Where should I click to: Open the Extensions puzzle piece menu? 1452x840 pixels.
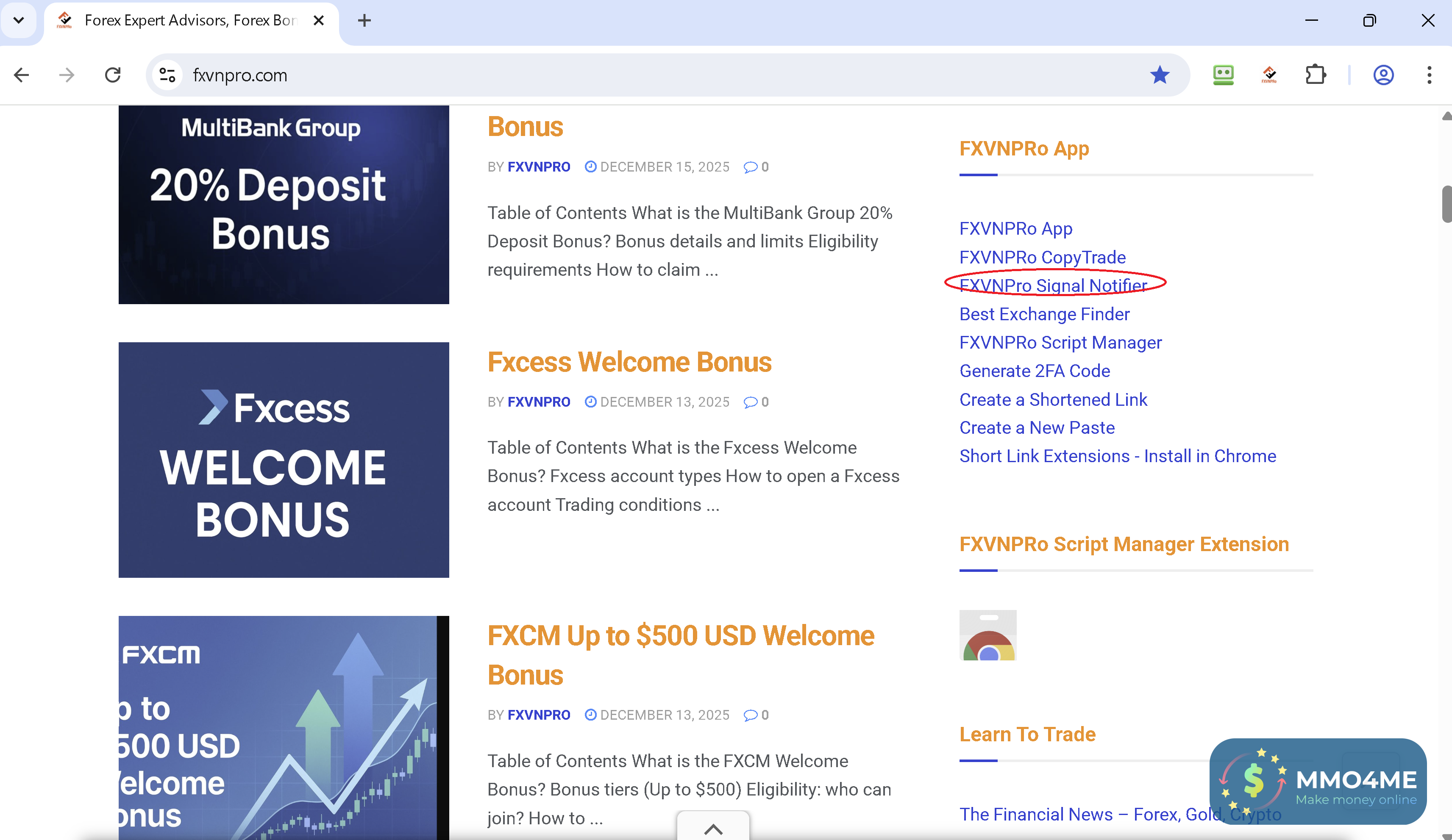pyautogui.click(x=1316, y=75)
